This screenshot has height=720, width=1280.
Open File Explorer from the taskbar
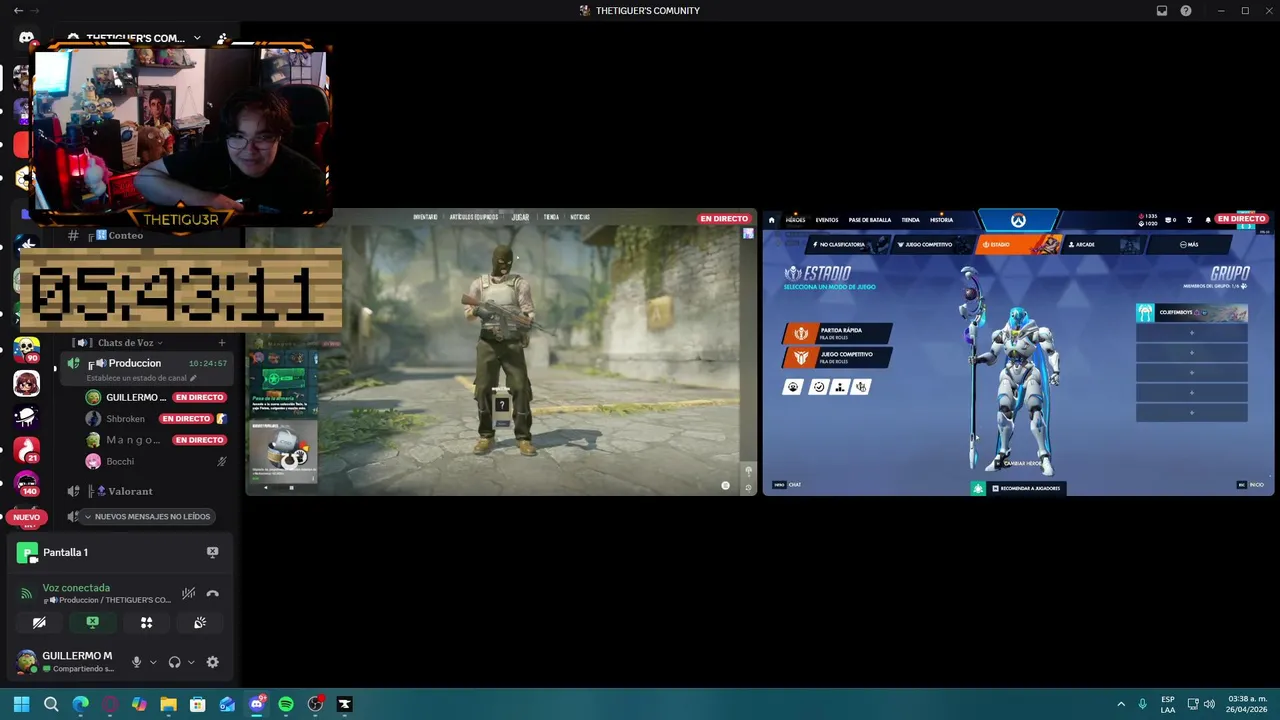click(168, 704)
